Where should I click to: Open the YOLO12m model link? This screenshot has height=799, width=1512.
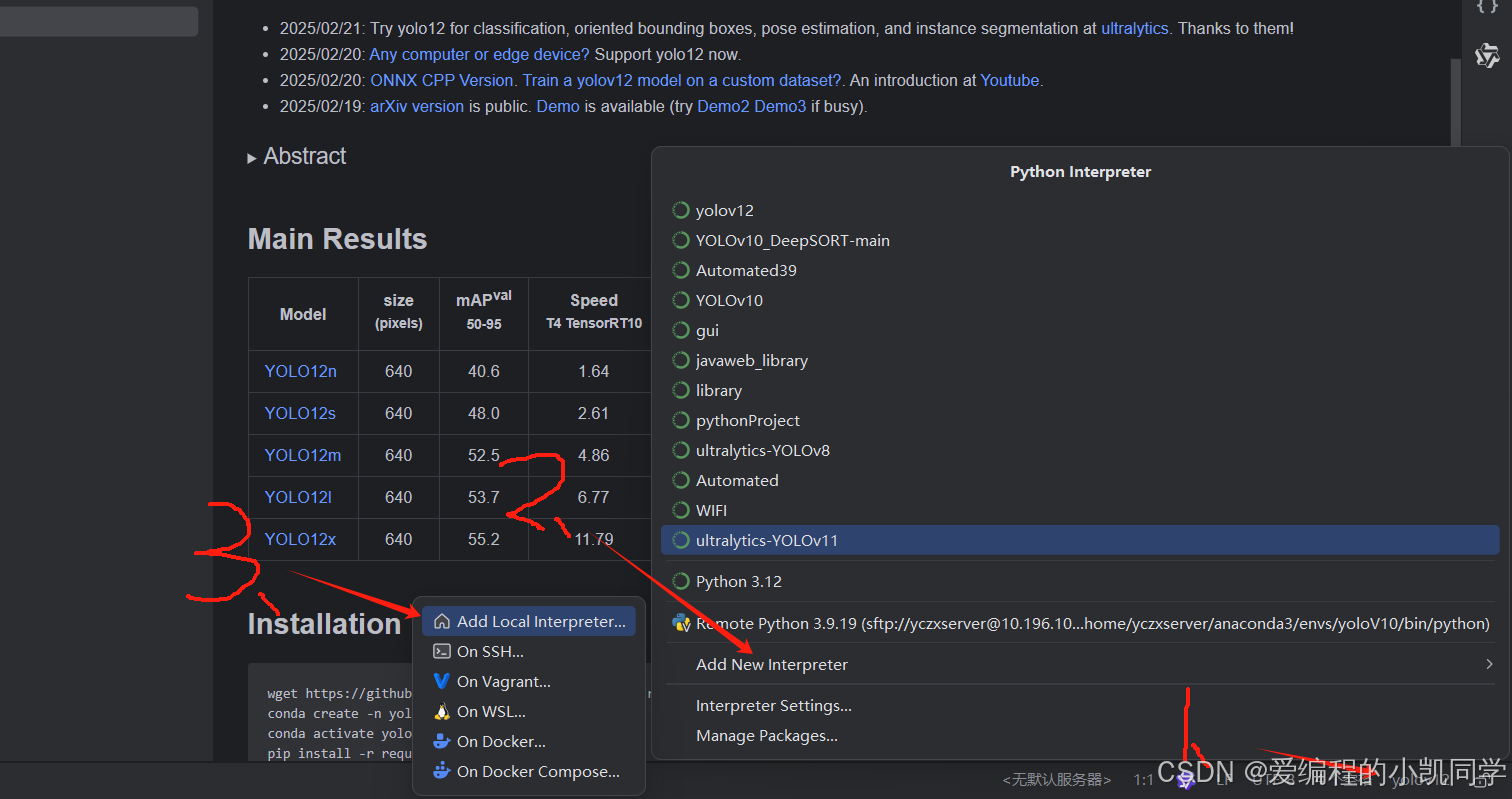(x=303, y=455)
